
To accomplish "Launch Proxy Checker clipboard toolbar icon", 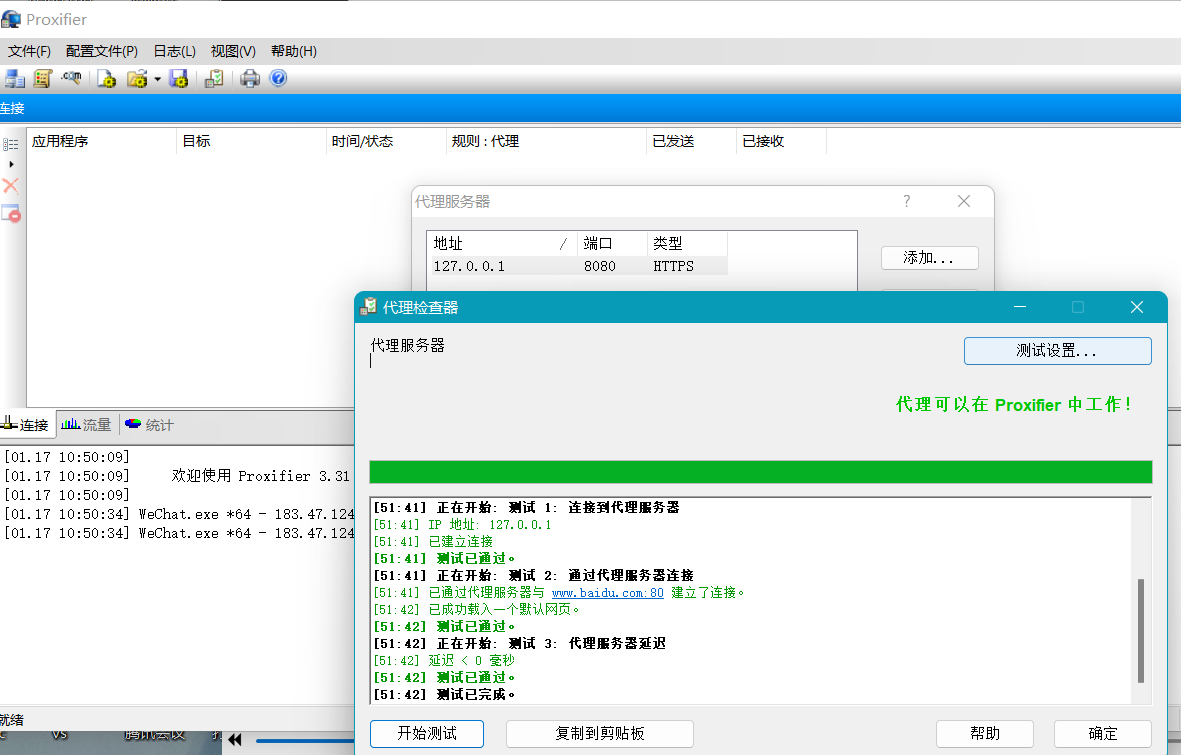I will click(215, 78).
